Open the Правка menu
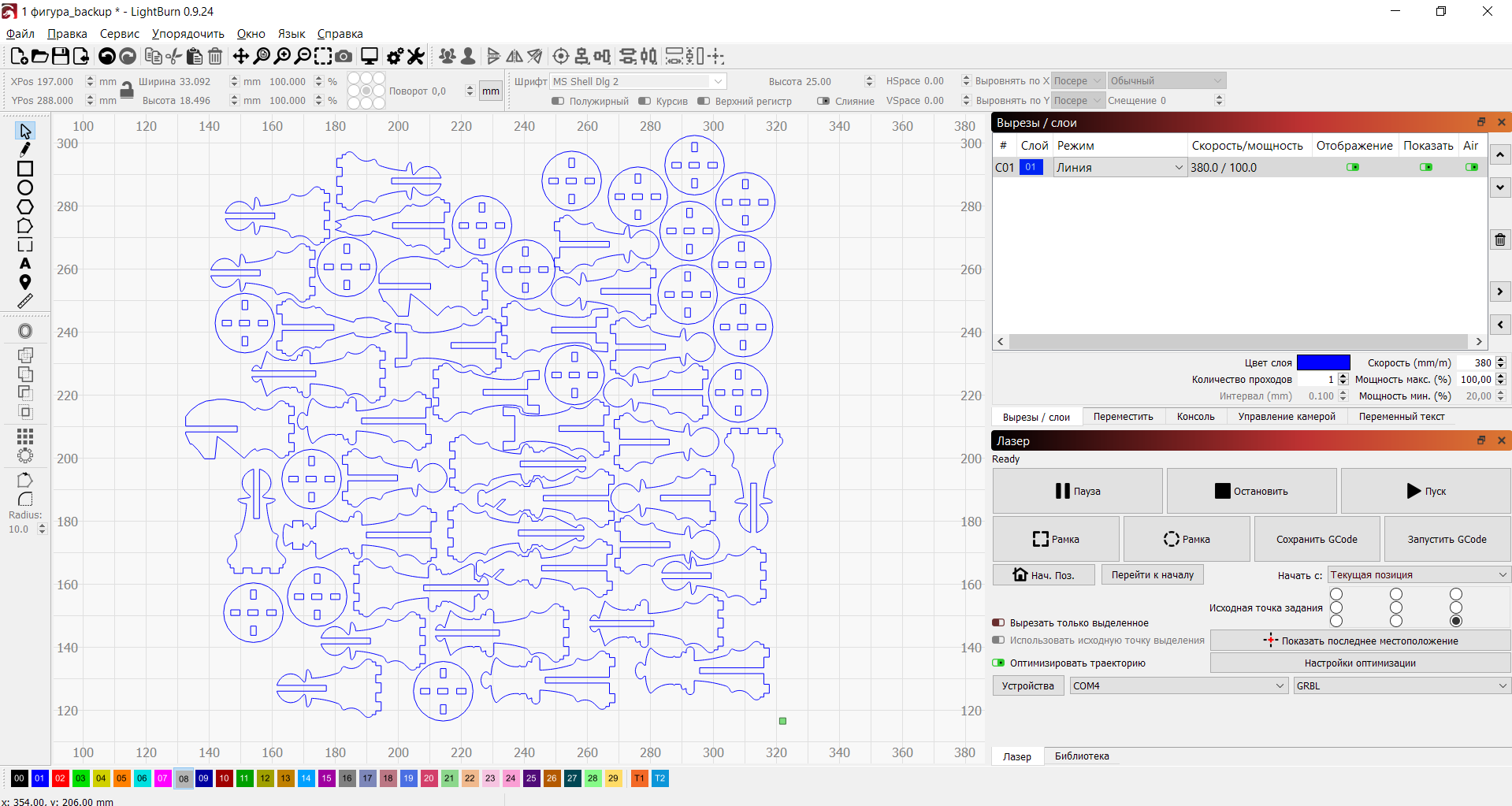 point(67,34)
